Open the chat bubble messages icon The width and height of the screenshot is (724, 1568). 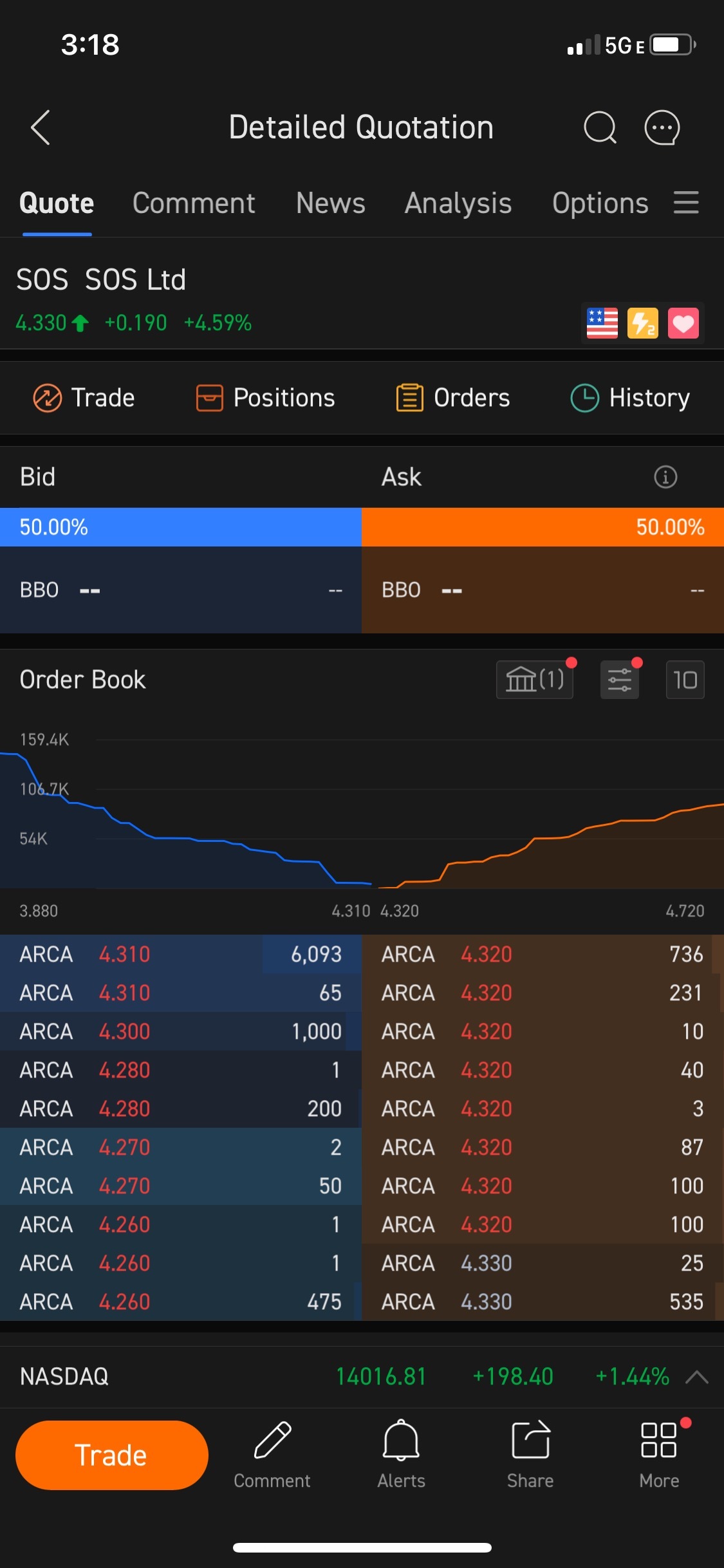pos(662,127)
